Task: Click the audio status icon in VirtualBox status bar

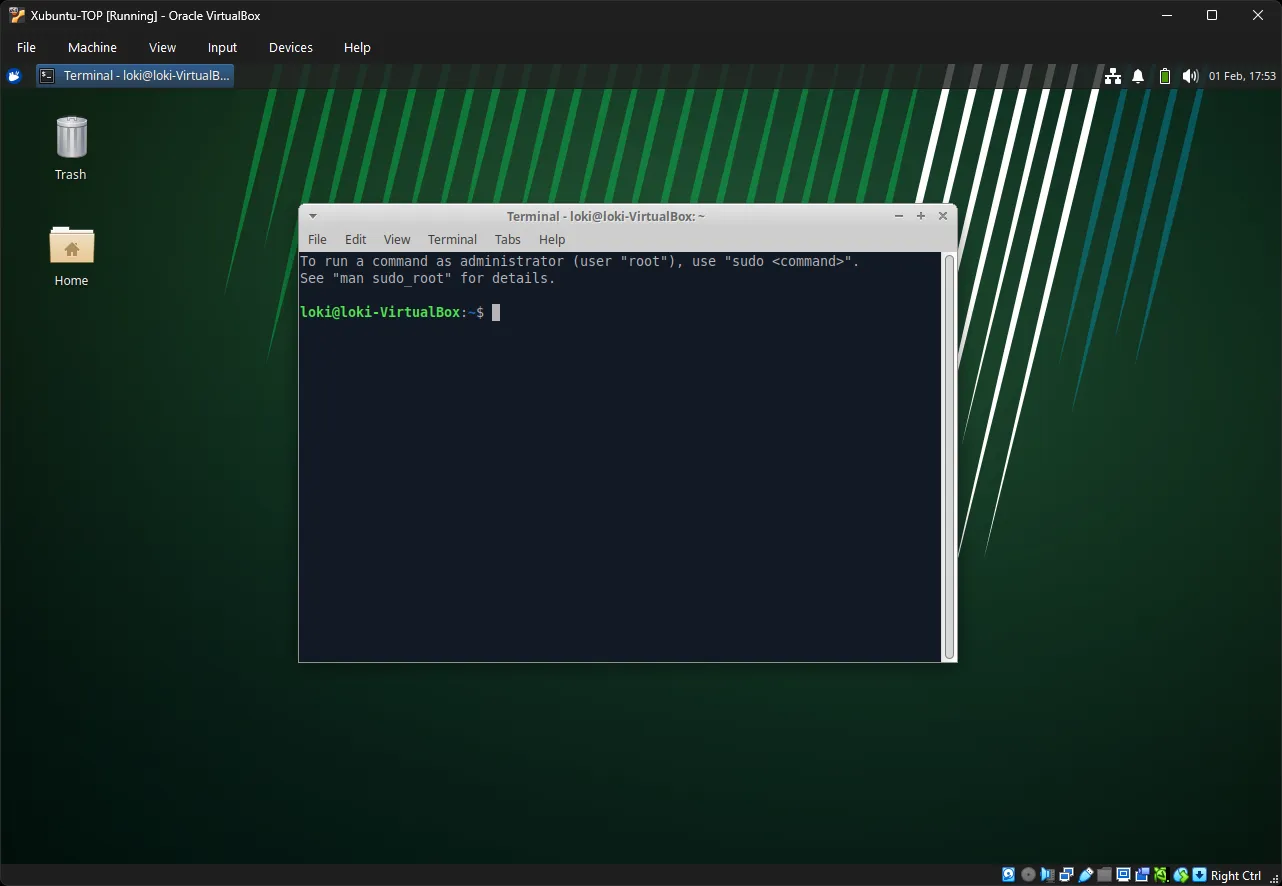Action: (1046, 874)
